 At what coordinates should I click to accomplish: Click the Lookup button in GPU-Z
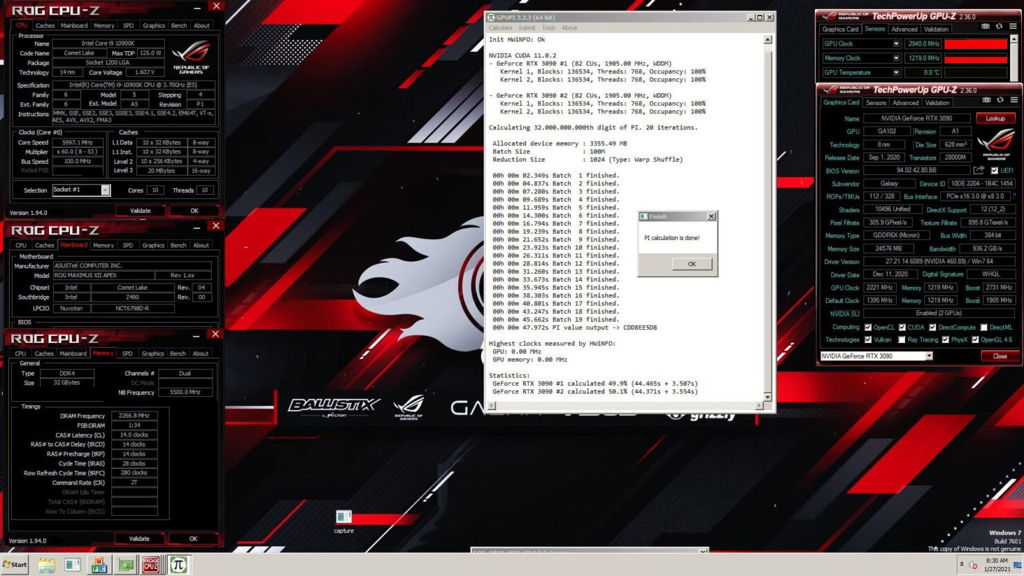coord(995,118)
